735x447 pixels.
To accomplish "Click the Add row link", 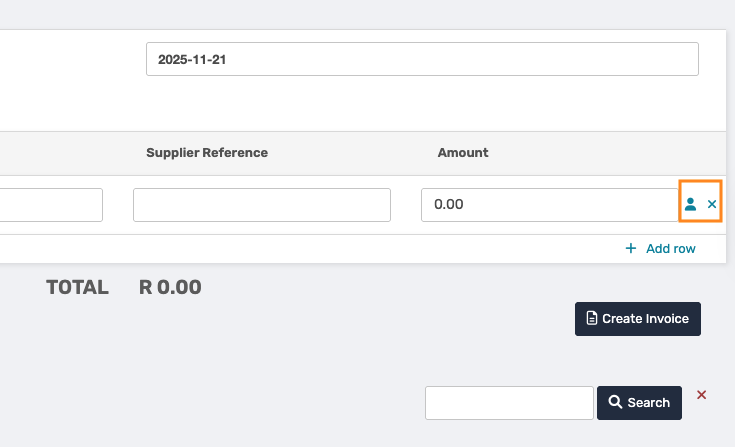I will pyautogui.click(x=660, y=248).
